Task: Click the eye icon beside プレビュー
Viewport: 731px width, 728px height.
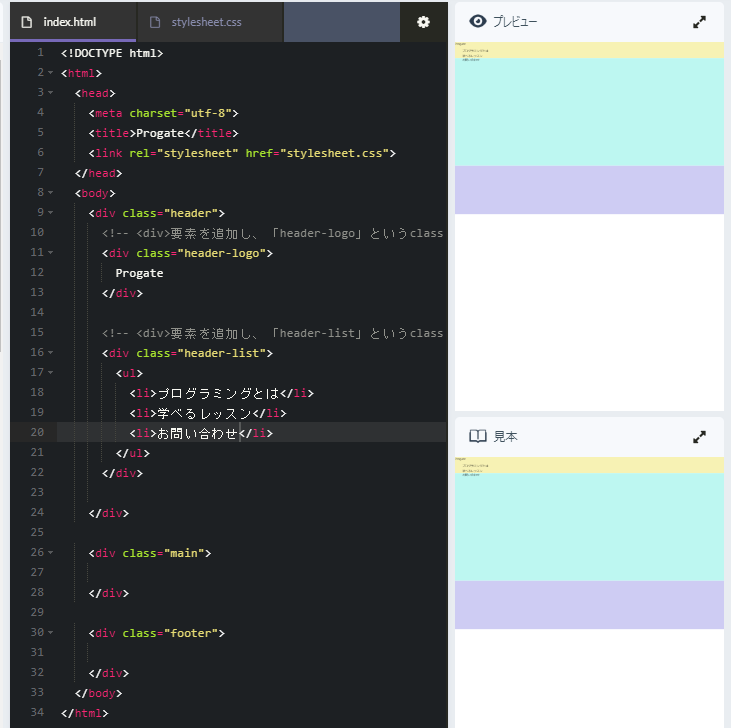Action: (477, 21)
